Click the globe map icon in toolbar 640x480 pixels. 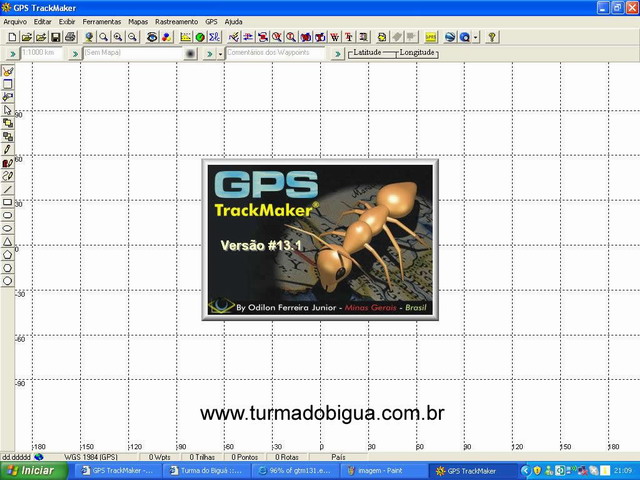pyautogui.click(x=89, y=37)
